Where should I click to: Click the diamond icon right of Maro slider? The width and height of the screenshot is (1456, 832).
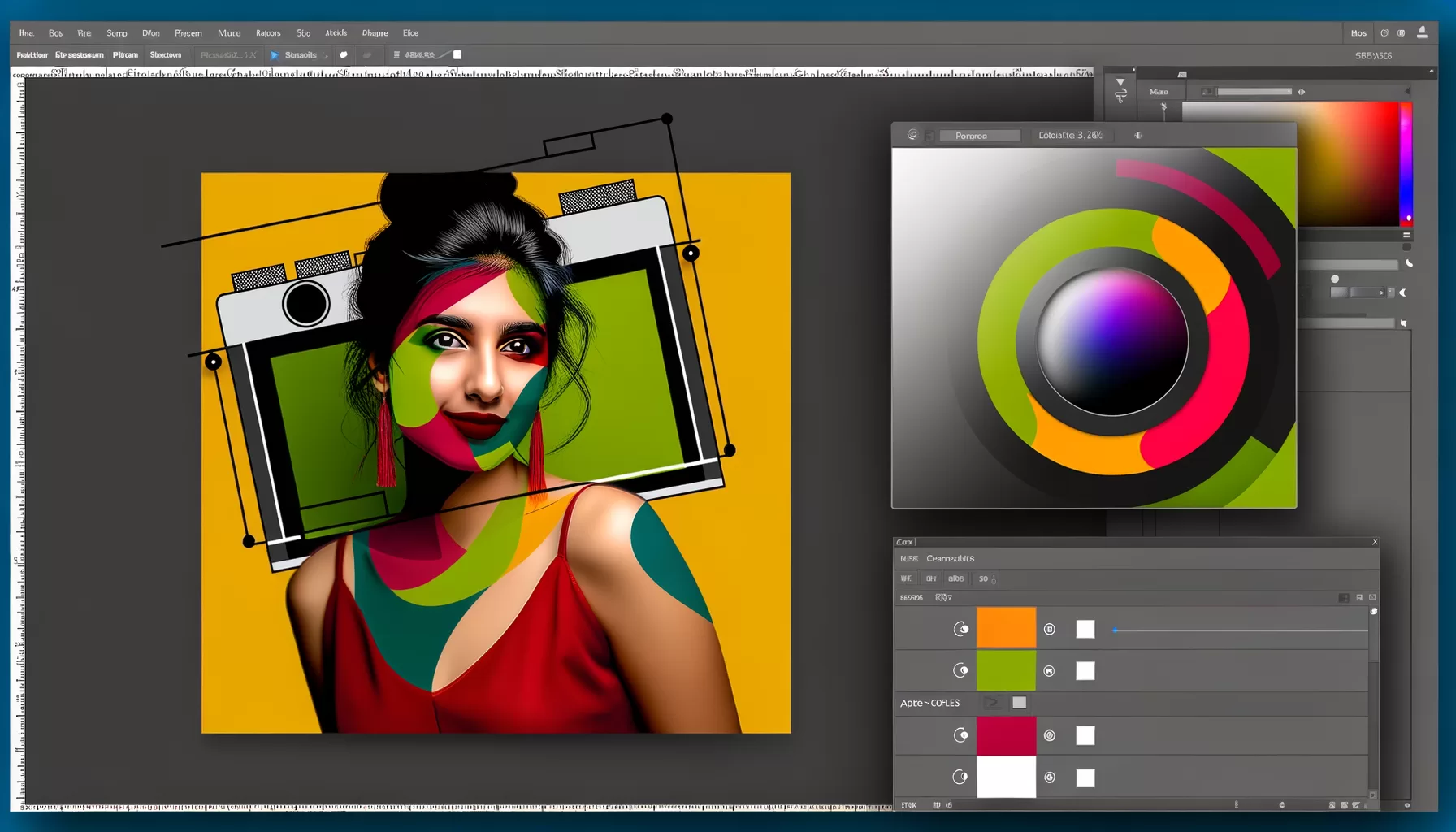[1301, 92]
